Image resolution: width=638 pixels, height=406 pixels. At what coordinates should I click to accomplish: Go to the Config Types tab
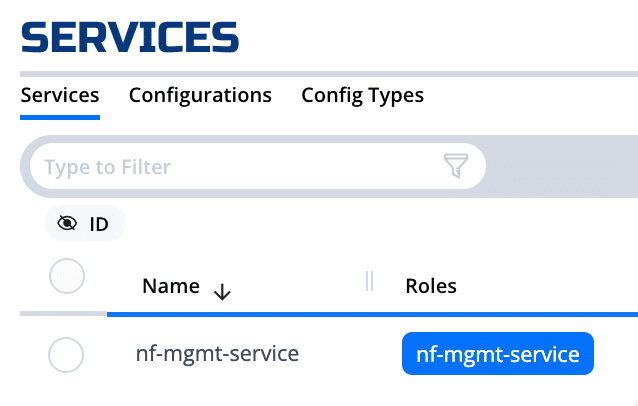pyautogui.click(x=362, y=96)
